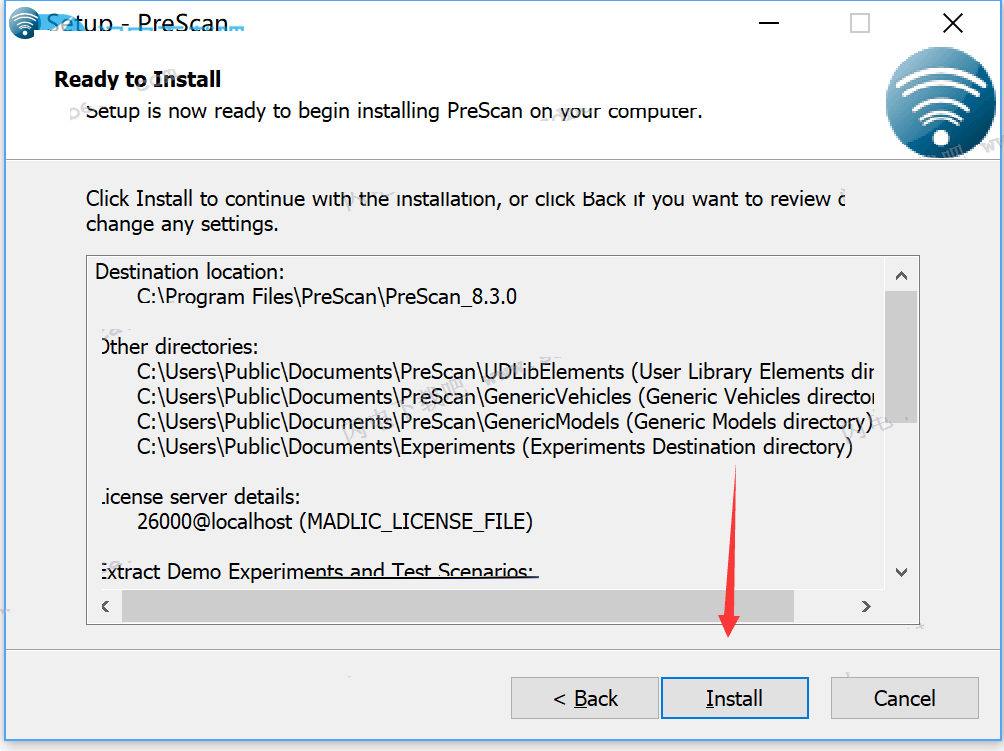Click the Install button

[x=734, y=698]
